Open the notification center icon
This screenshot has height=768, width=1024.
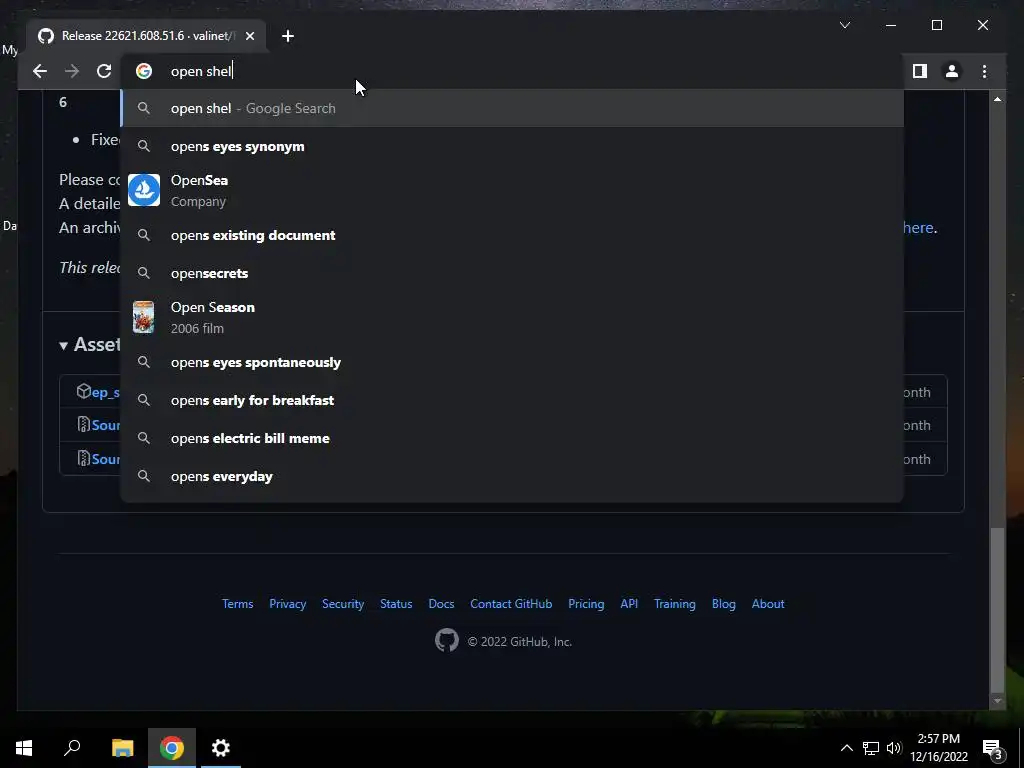(993, 748)
